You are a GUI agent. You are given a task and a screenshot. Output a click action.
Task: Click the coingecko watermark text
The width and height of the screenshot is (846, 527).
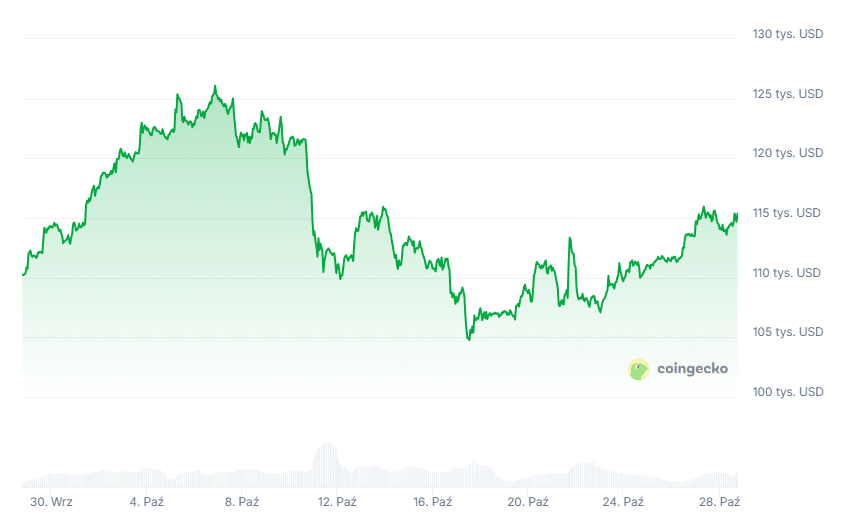[x=692, y=369]
